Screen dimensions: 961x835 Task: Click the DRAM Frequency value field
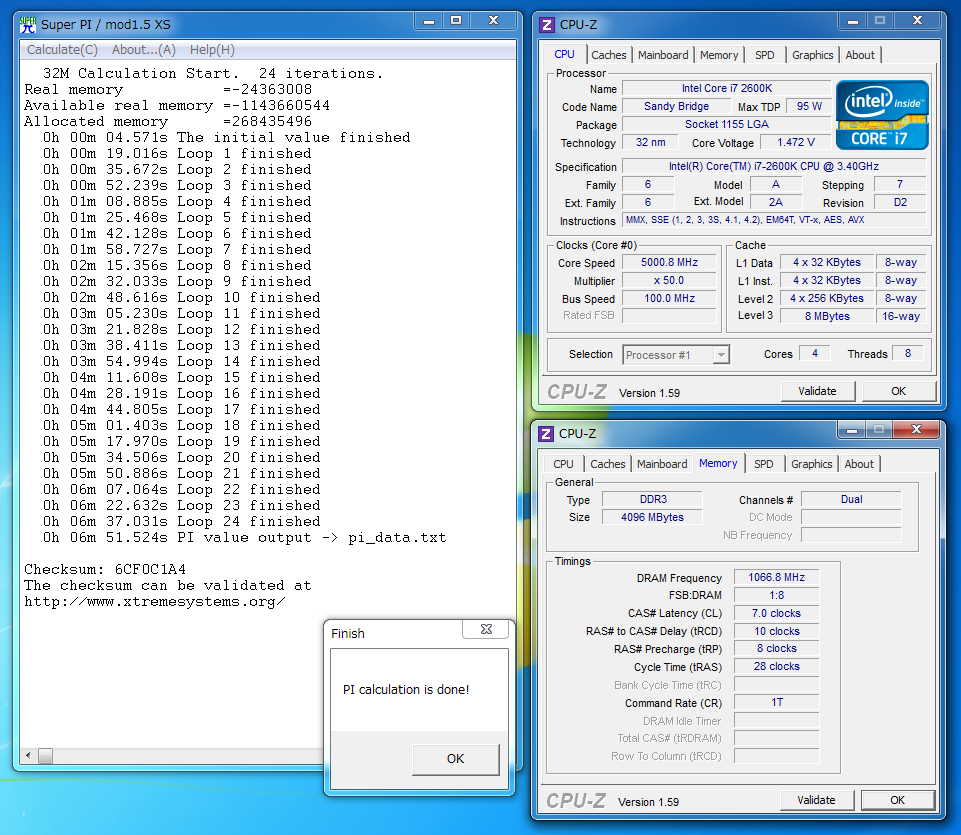point(775,578)
